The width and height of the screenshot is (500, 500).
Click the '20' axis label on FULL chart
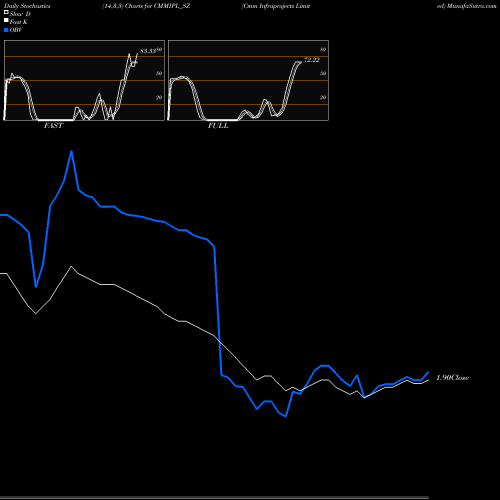[x=323, y=97]
